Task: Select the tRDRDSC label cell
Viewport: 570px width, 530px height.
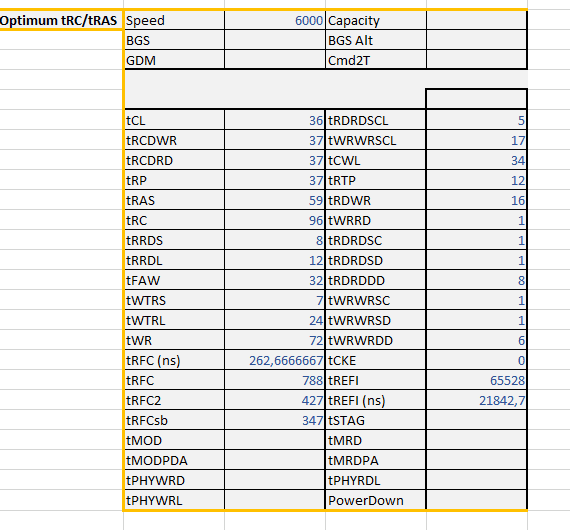Action: click(x=376, y=240)
